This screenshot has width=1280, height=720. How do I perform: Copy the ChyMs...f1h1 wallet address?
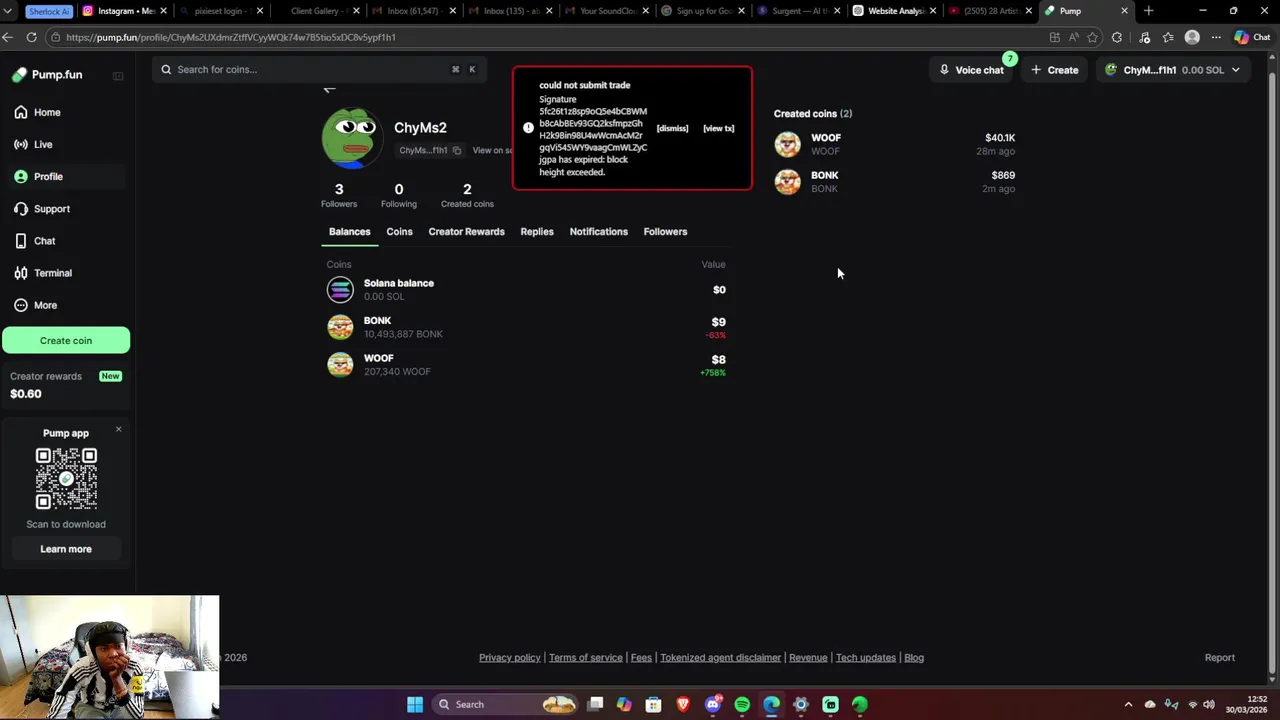(456, 151)
